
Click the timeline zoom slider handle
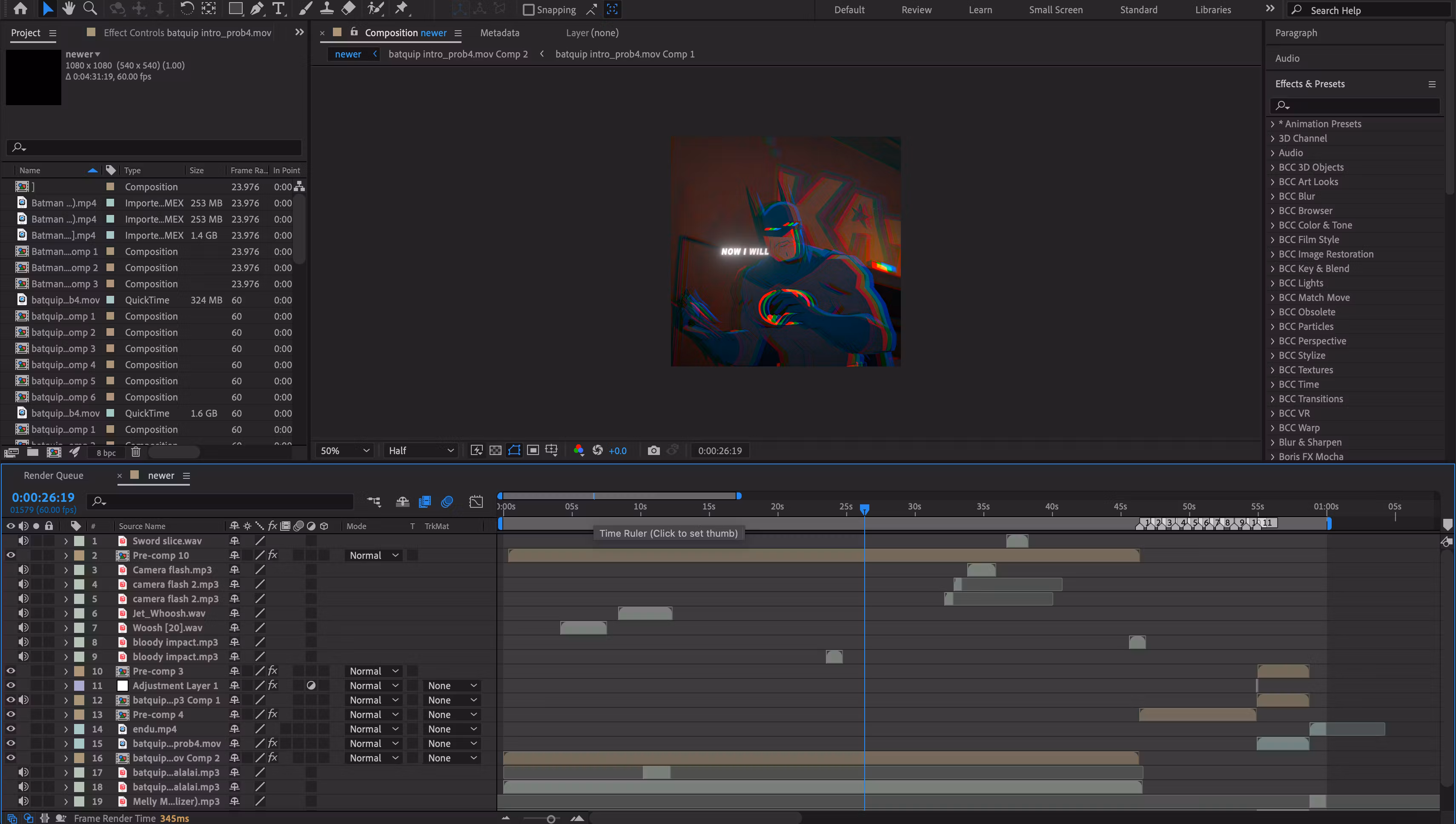550,818
